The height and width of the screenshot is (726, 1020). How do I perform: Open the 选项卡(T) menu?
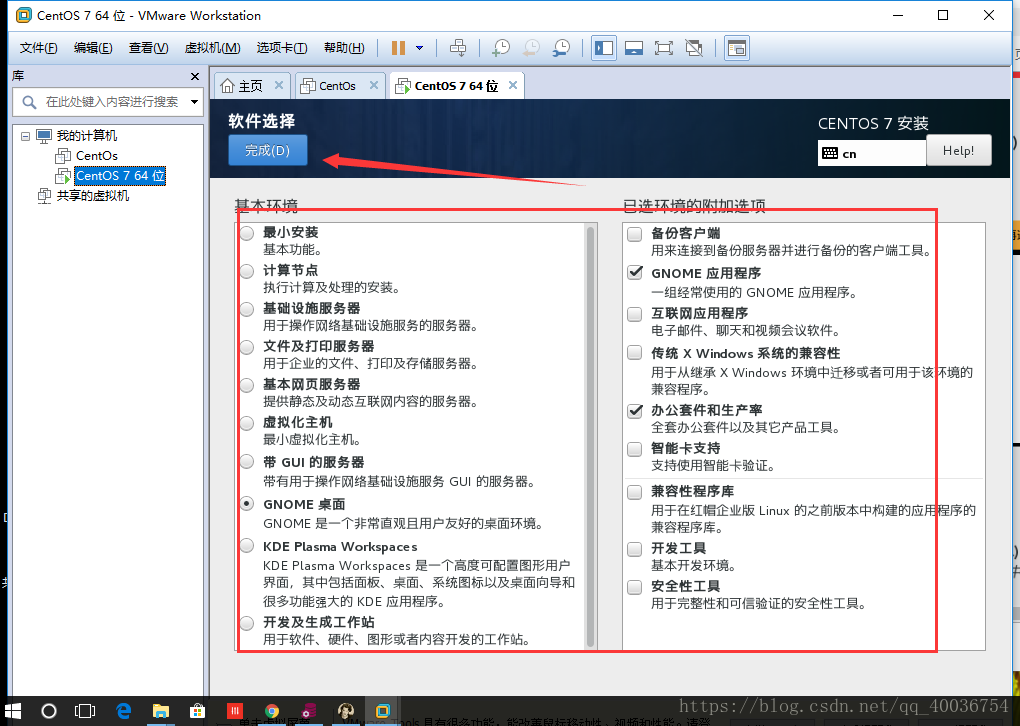coord(282,47)
